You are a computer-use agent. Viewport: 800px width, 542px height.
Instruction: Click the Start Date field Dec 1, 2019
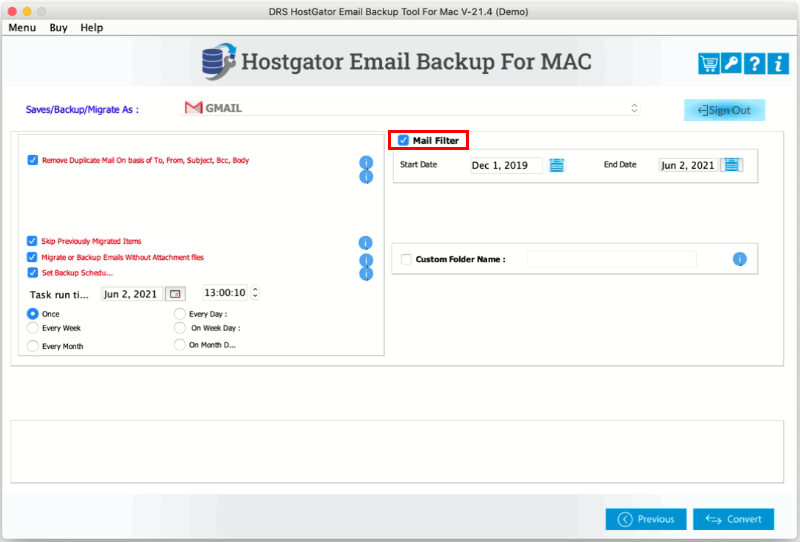pyautogui.click(x=506, y=165)
